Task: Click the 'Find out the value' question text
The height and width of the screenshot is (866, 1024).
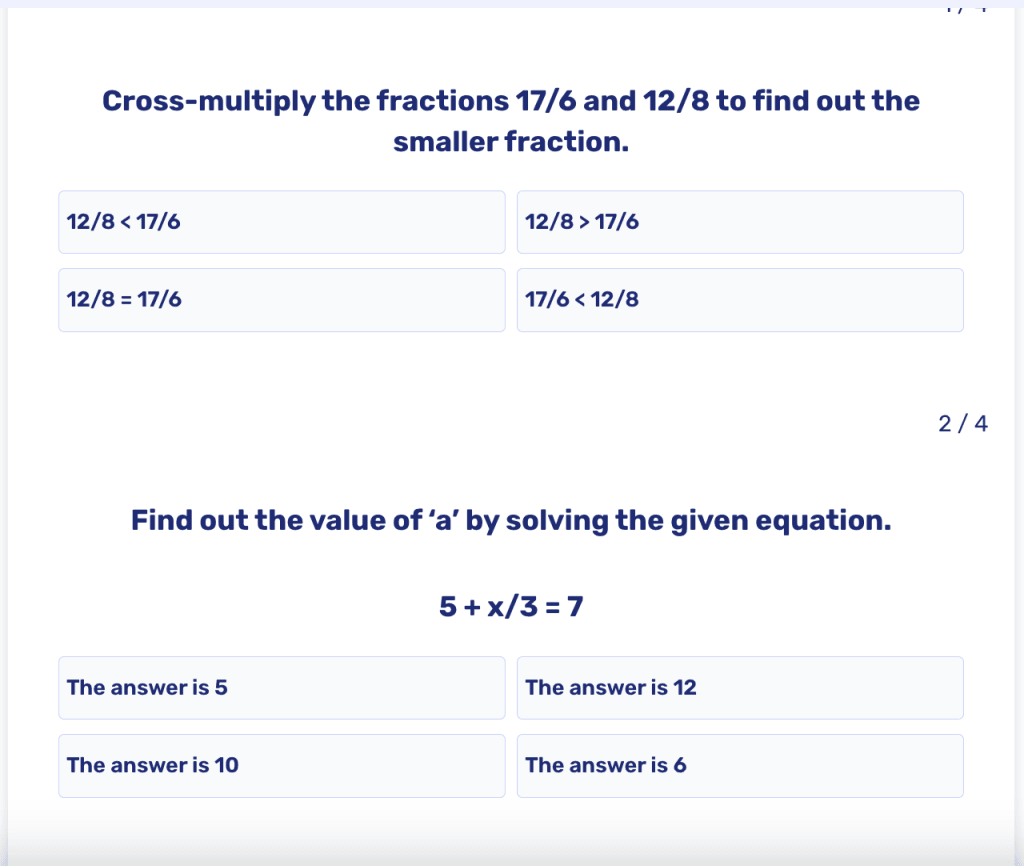Action: pos(511,521)
